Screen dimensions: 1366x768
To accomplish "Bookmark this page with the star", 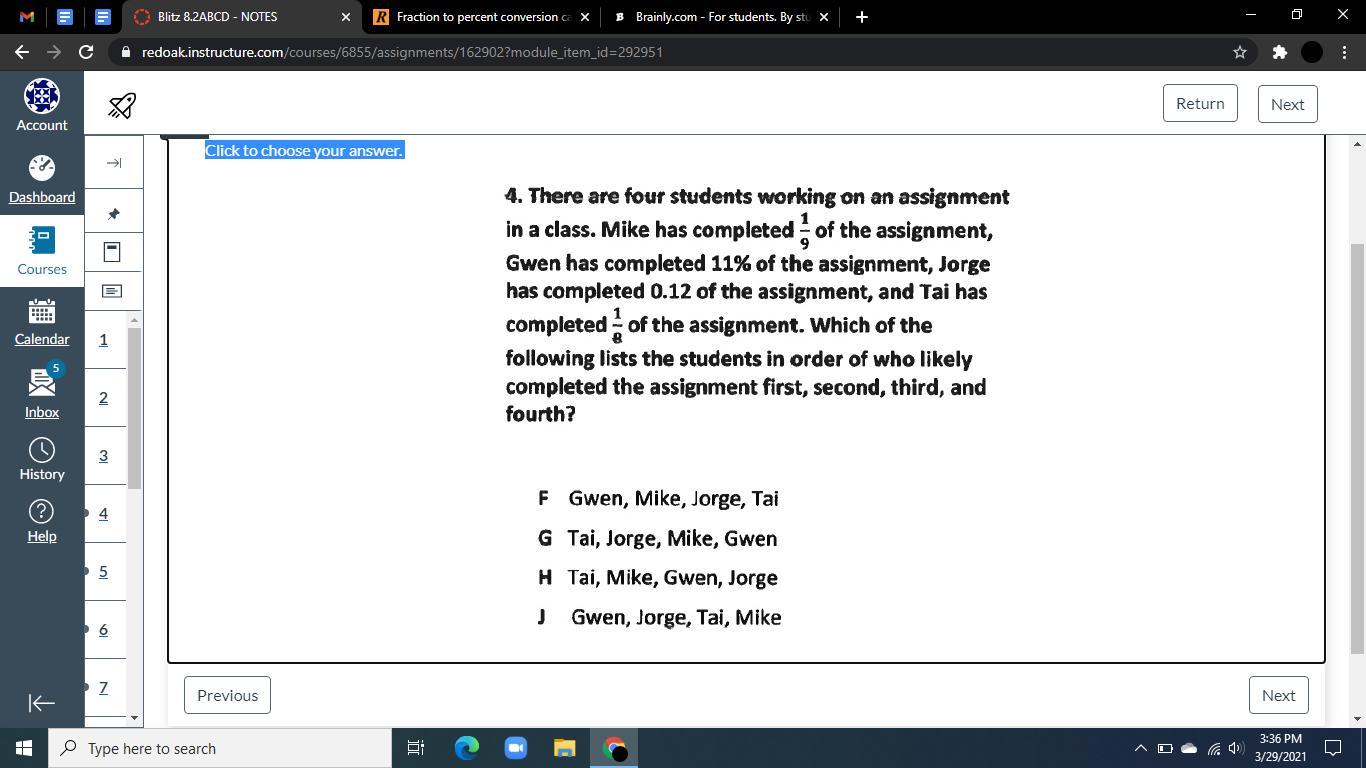I will click(1240, 52).
